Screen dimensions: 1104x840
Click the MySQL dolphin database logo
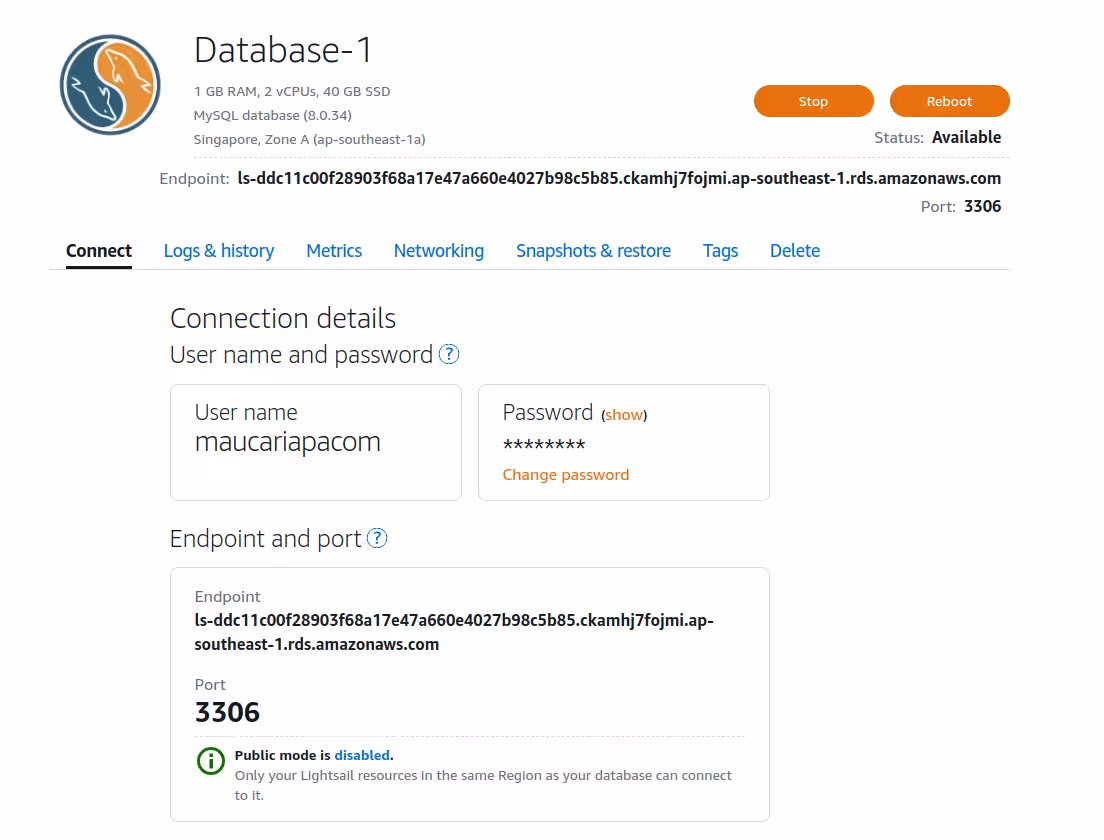(110, 85)
